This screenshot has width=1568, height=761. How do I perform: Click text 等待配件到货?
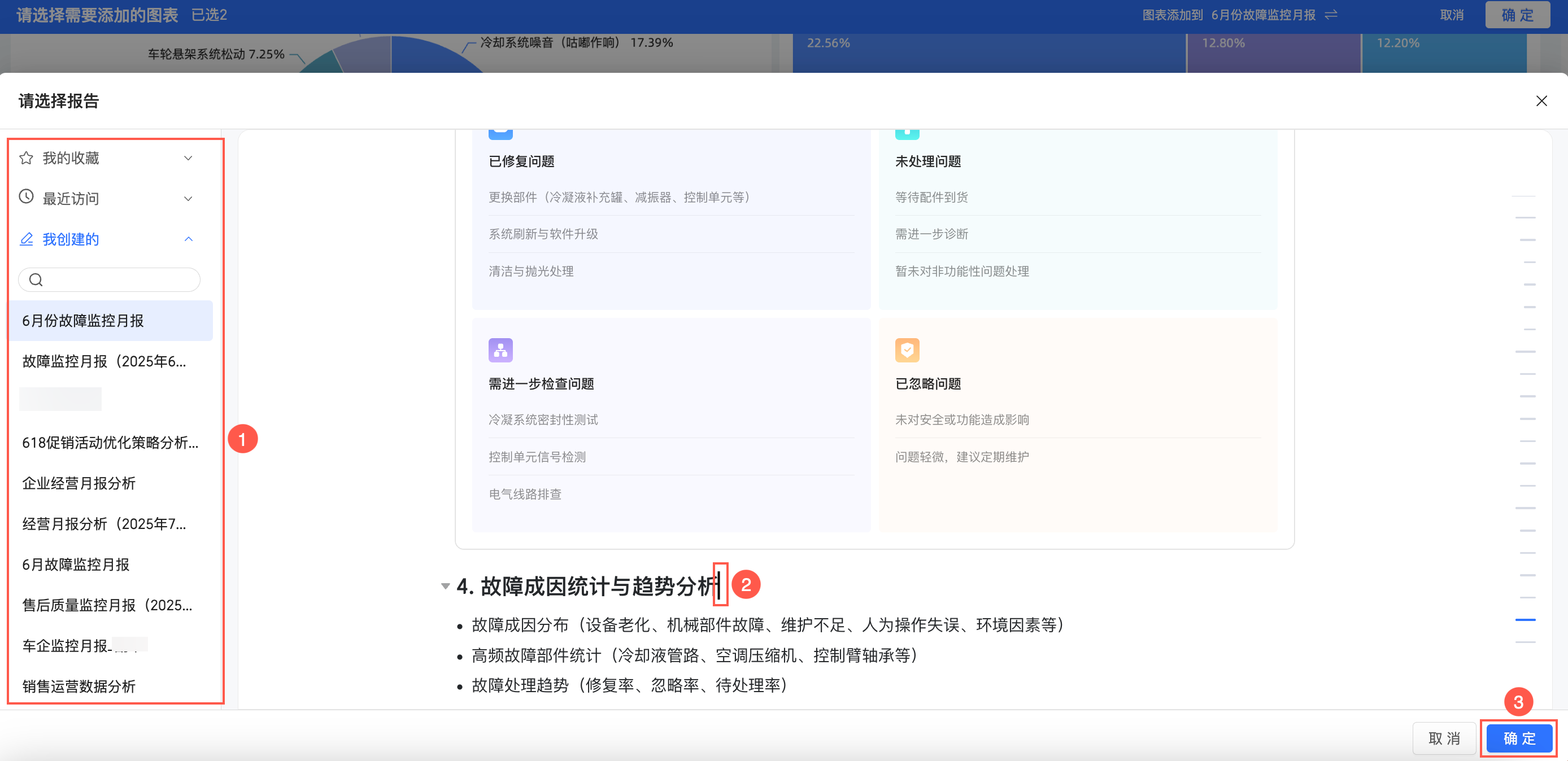point(931,197)
